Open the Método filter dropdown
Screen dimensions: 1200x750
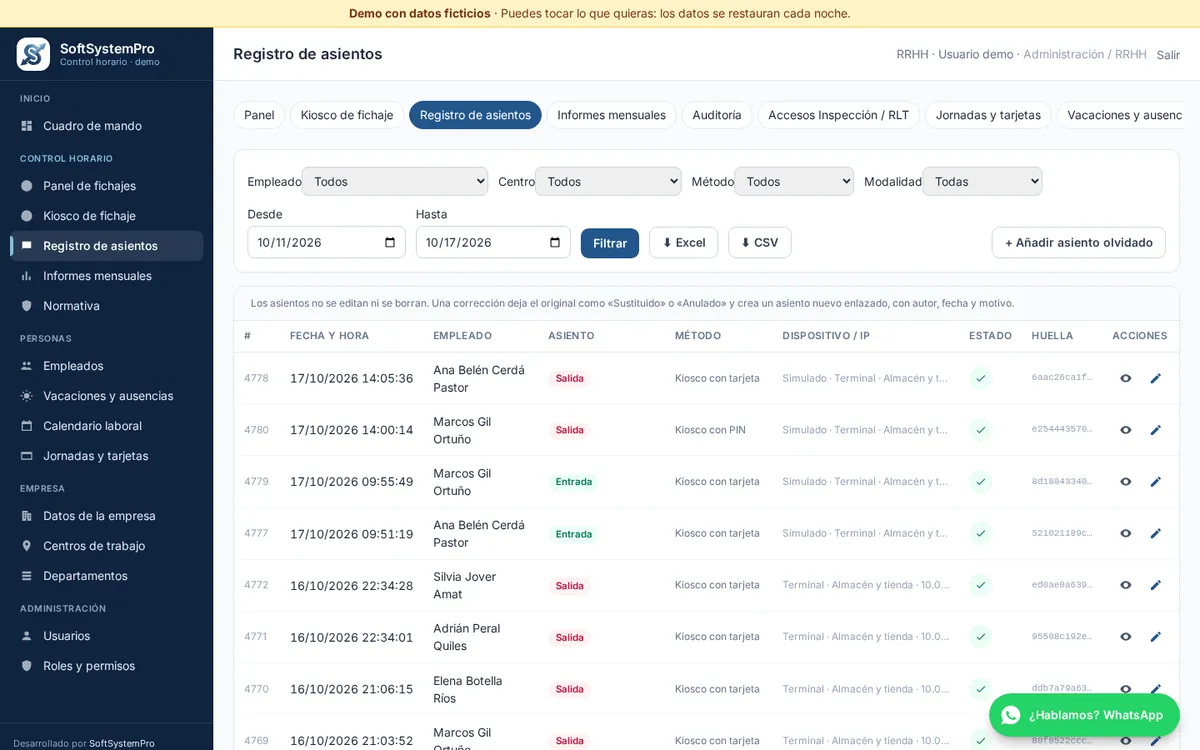(x=794, y=181)
